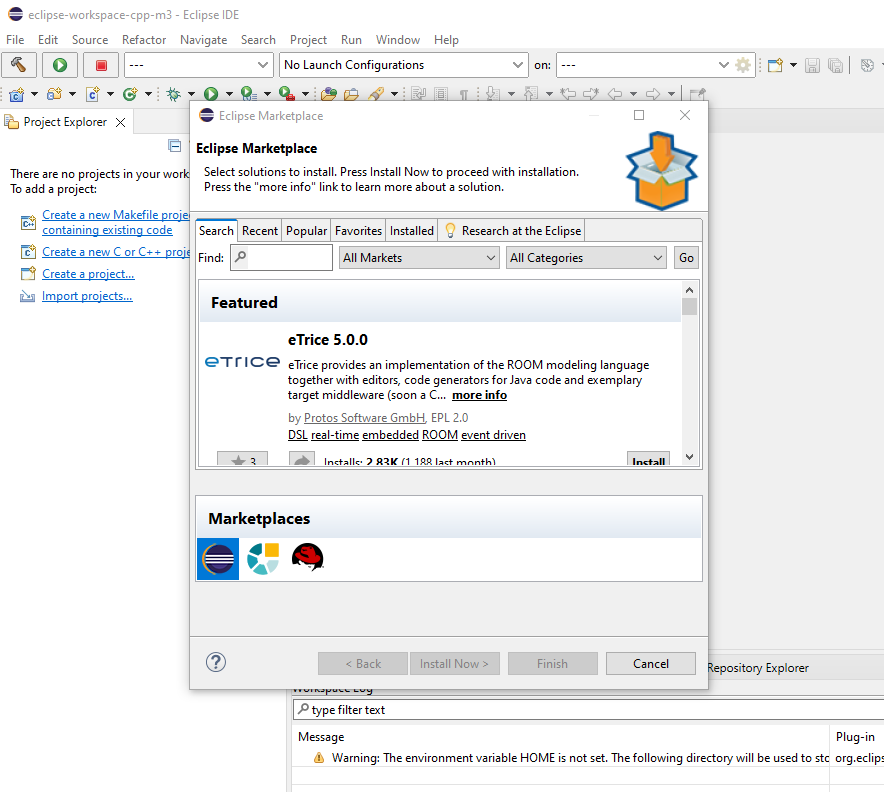The width and height of the screenshot is (884, 792).
Task: Open the Refactor menu
Action: [144, 40]
